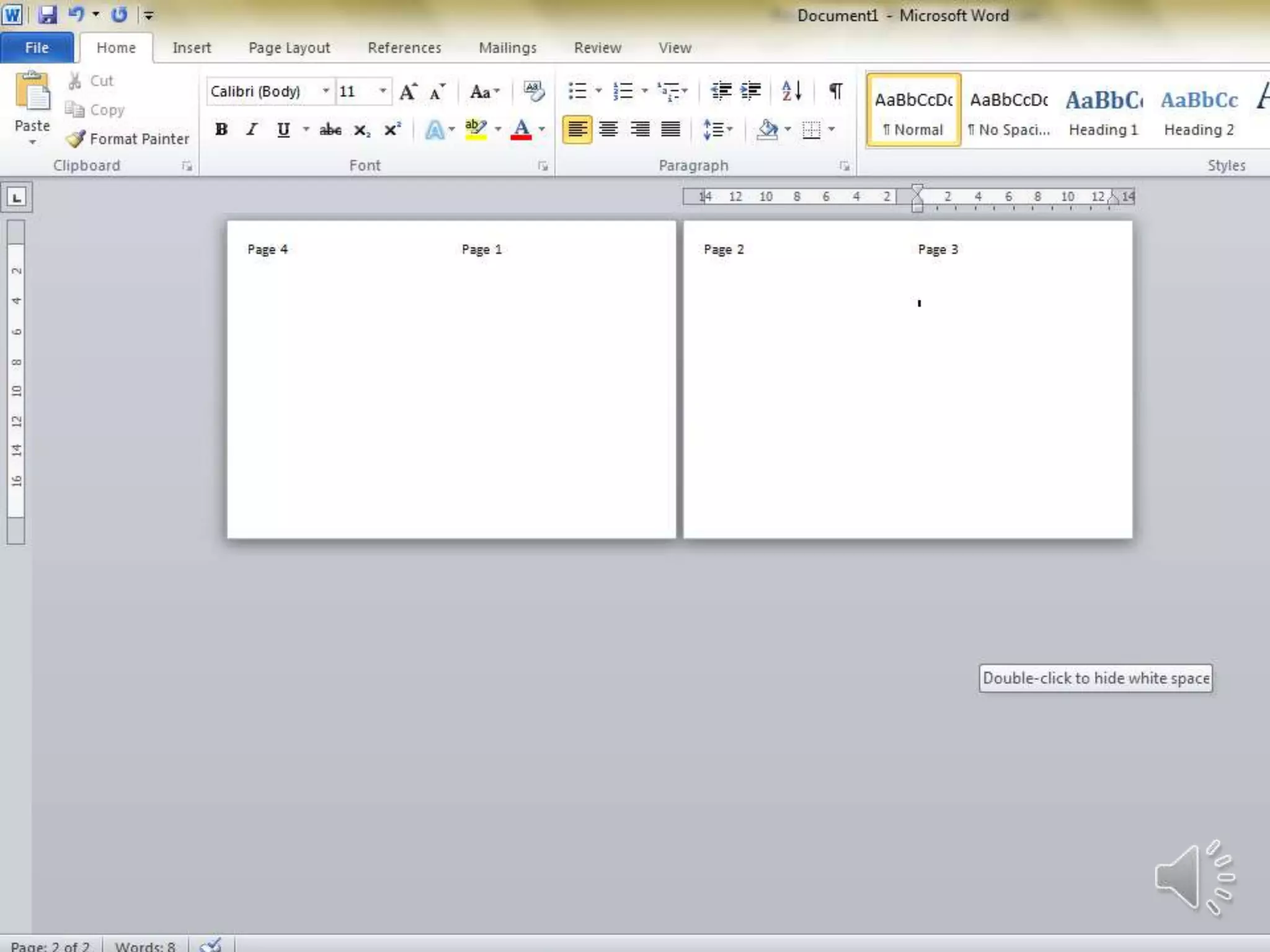Expand the font size dropdown
This screenshot has width=1270, height=952.
(383, 92)
